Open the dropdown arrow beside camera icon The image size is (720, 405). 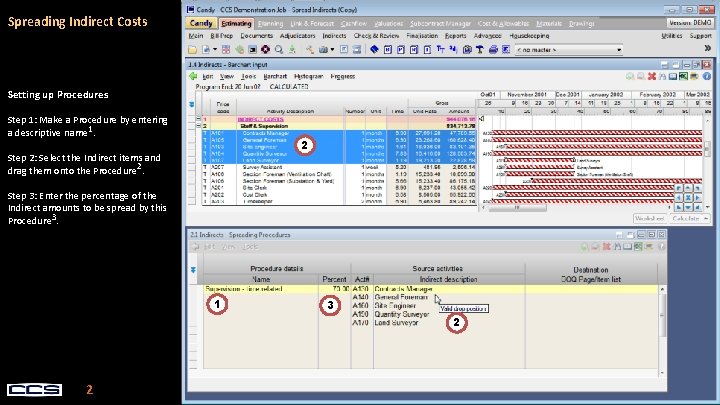[332, 50]
